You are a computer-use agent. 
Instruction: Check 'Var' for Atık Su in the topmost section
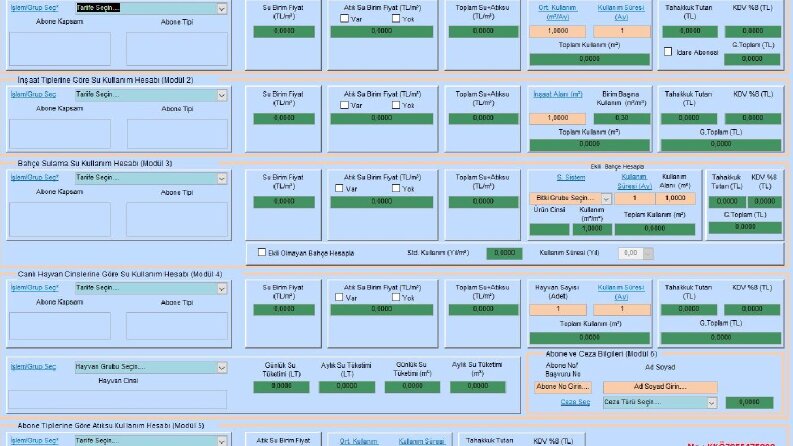(x=344, y=18)
